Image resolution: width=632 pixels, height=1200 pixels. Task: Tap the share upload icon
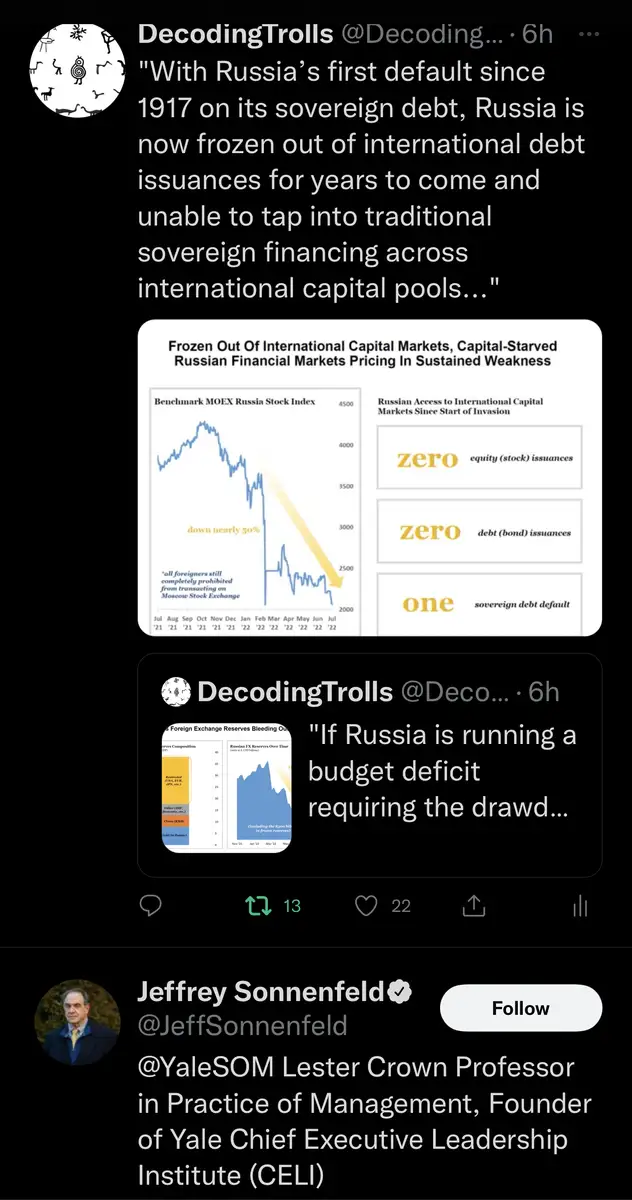click(x=474, y=906)
